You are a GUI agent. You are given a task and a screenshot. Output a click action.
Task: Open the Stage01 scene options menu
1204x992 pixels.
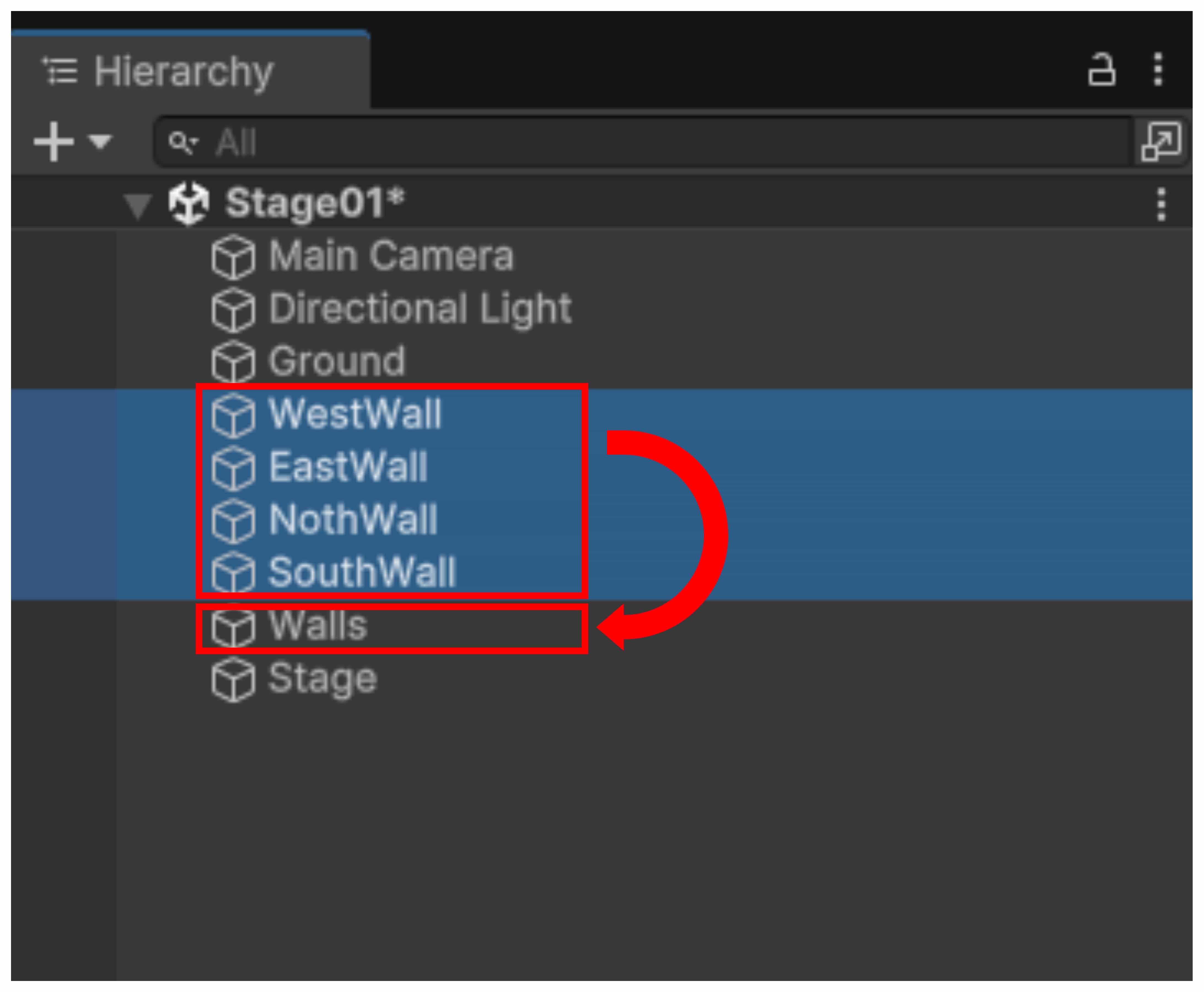point(1161,204)
